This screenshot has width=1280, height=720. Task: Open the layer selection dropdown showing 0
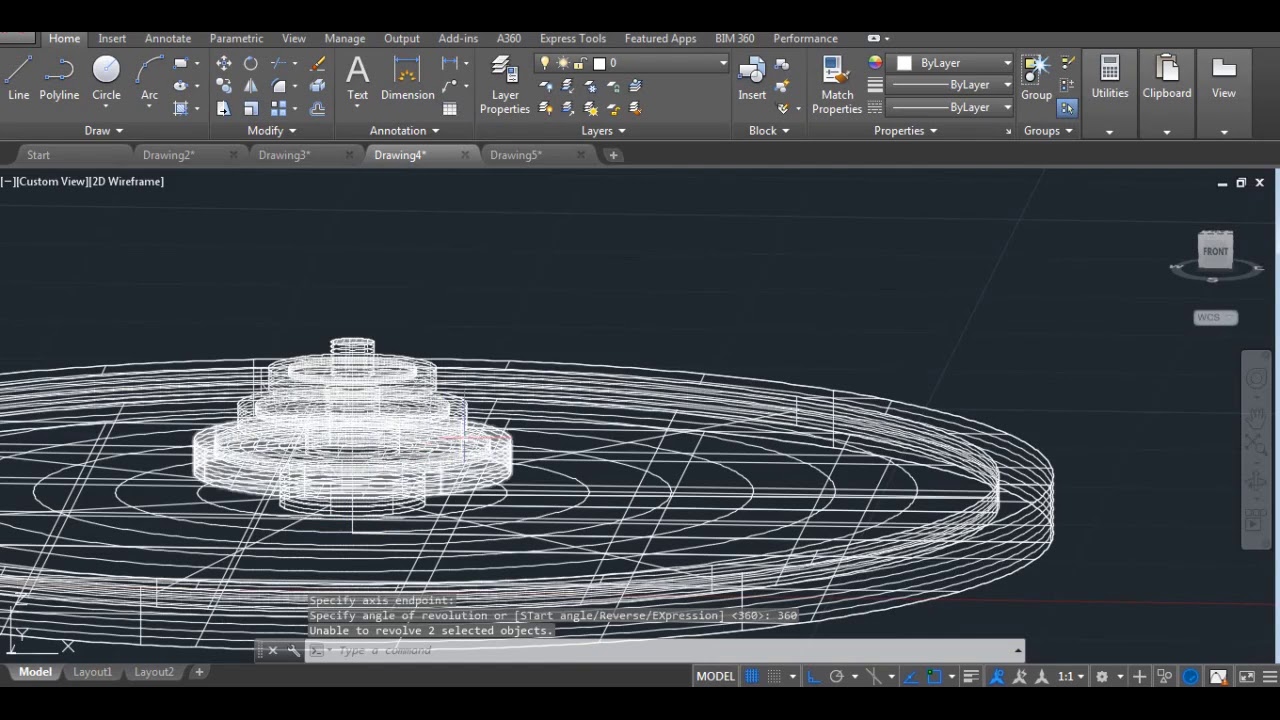(x=631, y=63)
